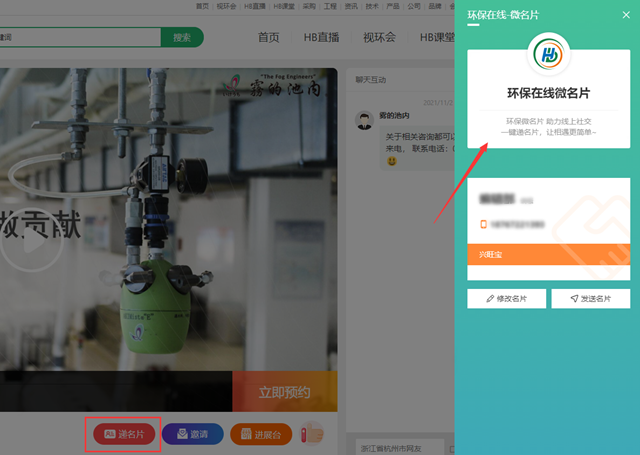
Task: Click 首页 in the top small link bar
Action: (x=202, y=6)
